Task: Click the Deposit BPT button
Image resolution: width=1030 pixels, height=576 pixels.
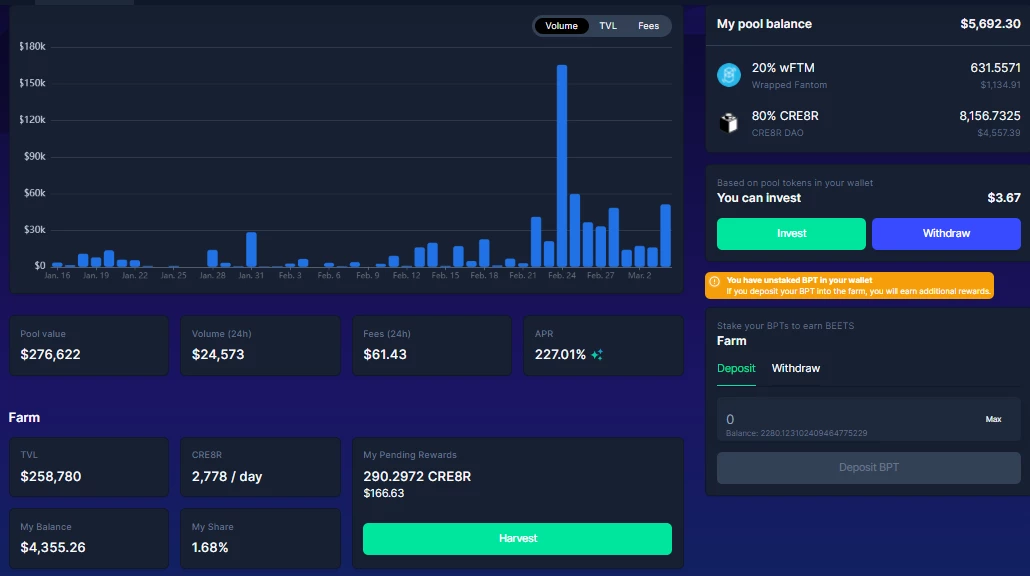Action: tap(868, 468)
